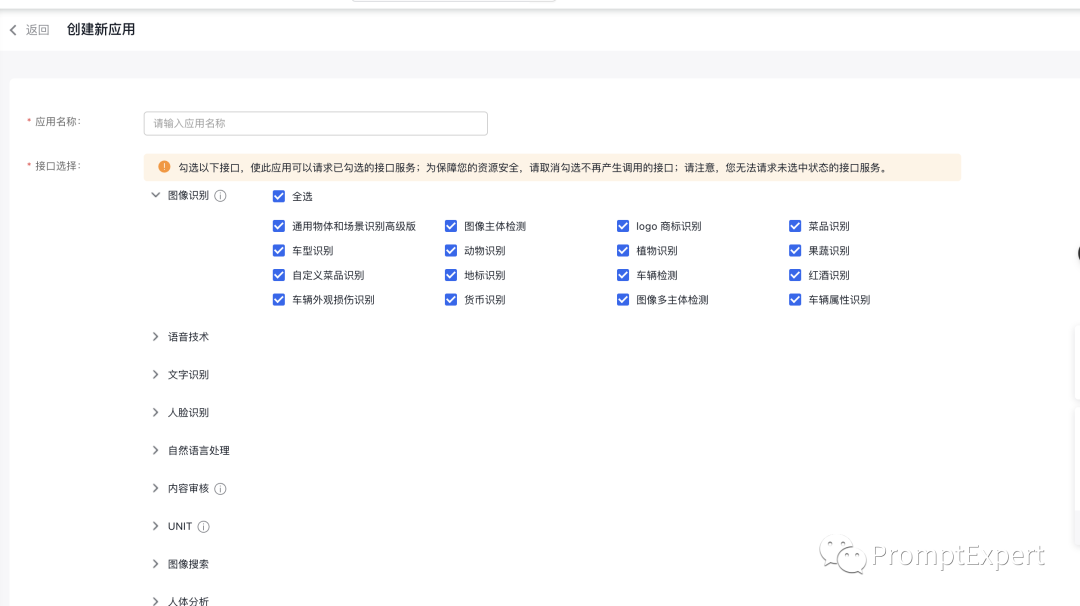Disable the 货币识别 checkbox
Viewport: 1080px width, 606px height.
(451, 300)
